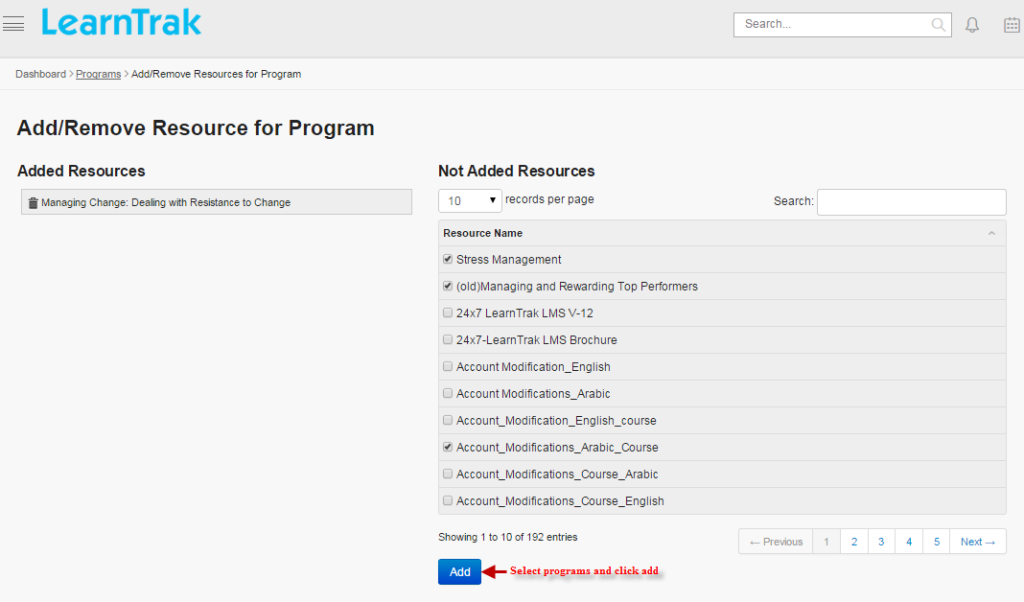Go to page 2 of results
The width and height of the screenshot is (1024, 602).
[x=854, y=542]
